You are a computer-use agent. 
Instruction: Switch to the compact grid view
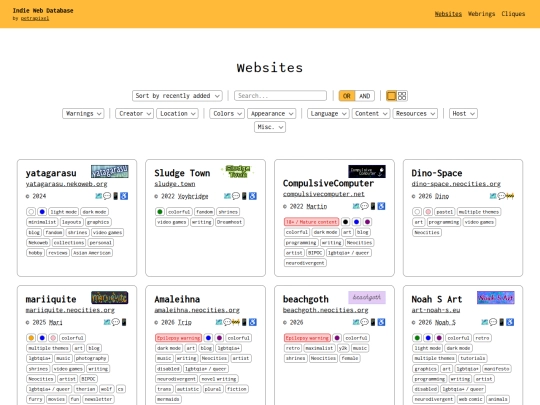pos(402,96)
